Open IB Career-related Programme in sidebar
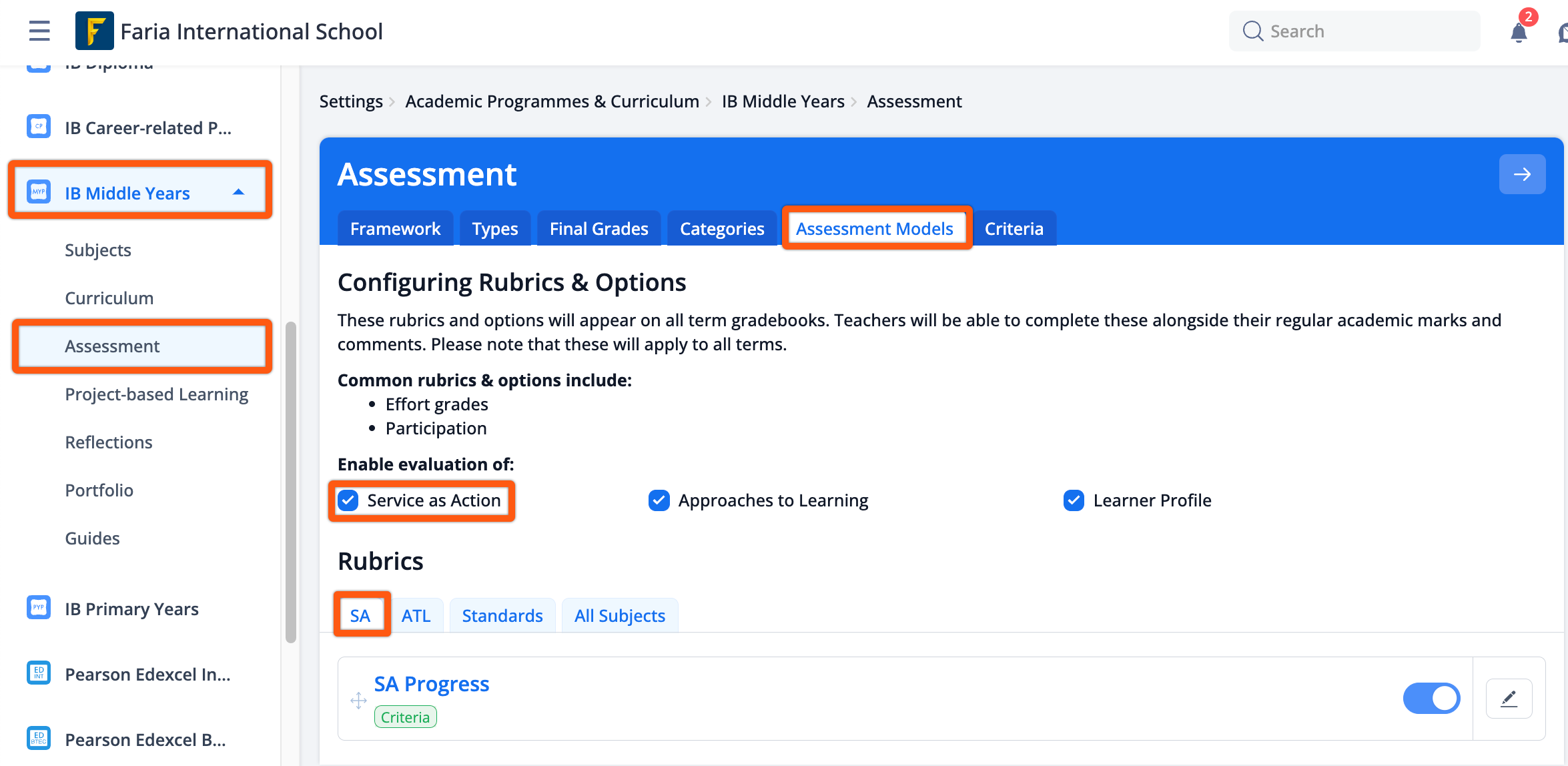The image size is (1568, 766). [x=148, y=127]
